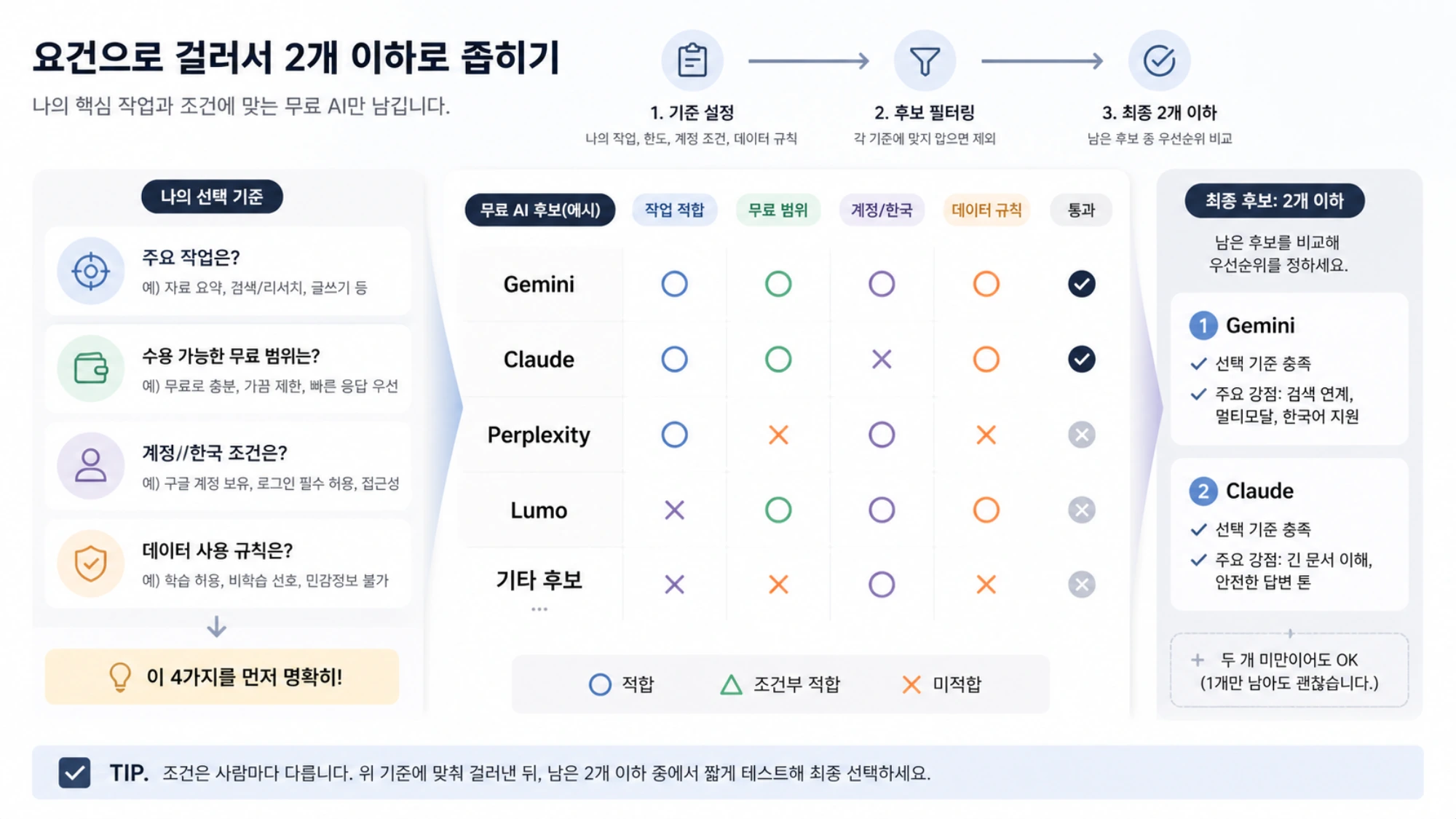Click the checkmark by Gemini 선택 기준 충족
This screenshot has height=819, width=1456.
coord(1198,364)
